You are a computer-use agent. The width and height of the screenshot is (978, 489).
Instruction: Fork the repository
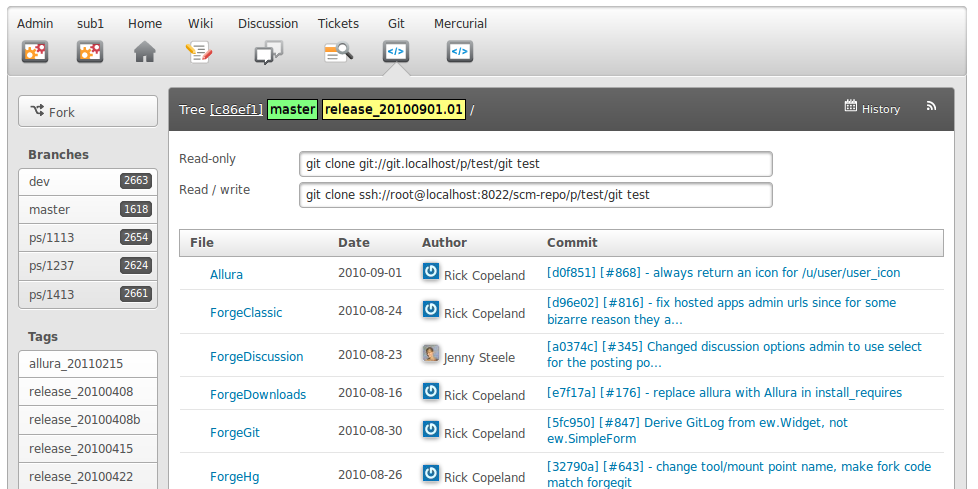pyautogui.click(x=88, y=112)
